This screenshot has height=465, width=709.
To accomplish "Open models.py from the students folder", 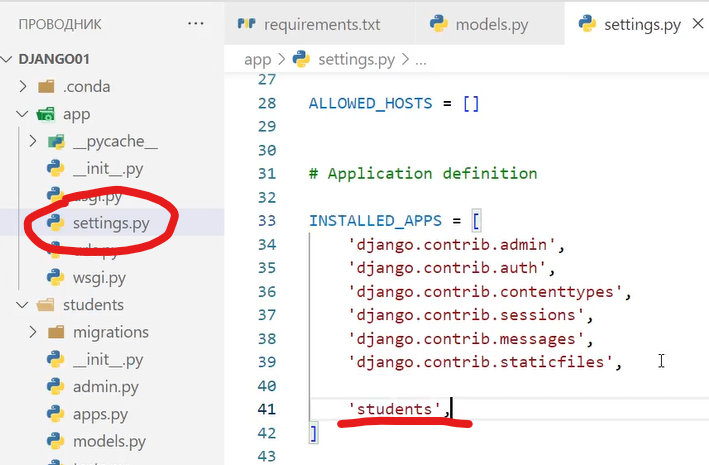I will click(x=109, y=440).
